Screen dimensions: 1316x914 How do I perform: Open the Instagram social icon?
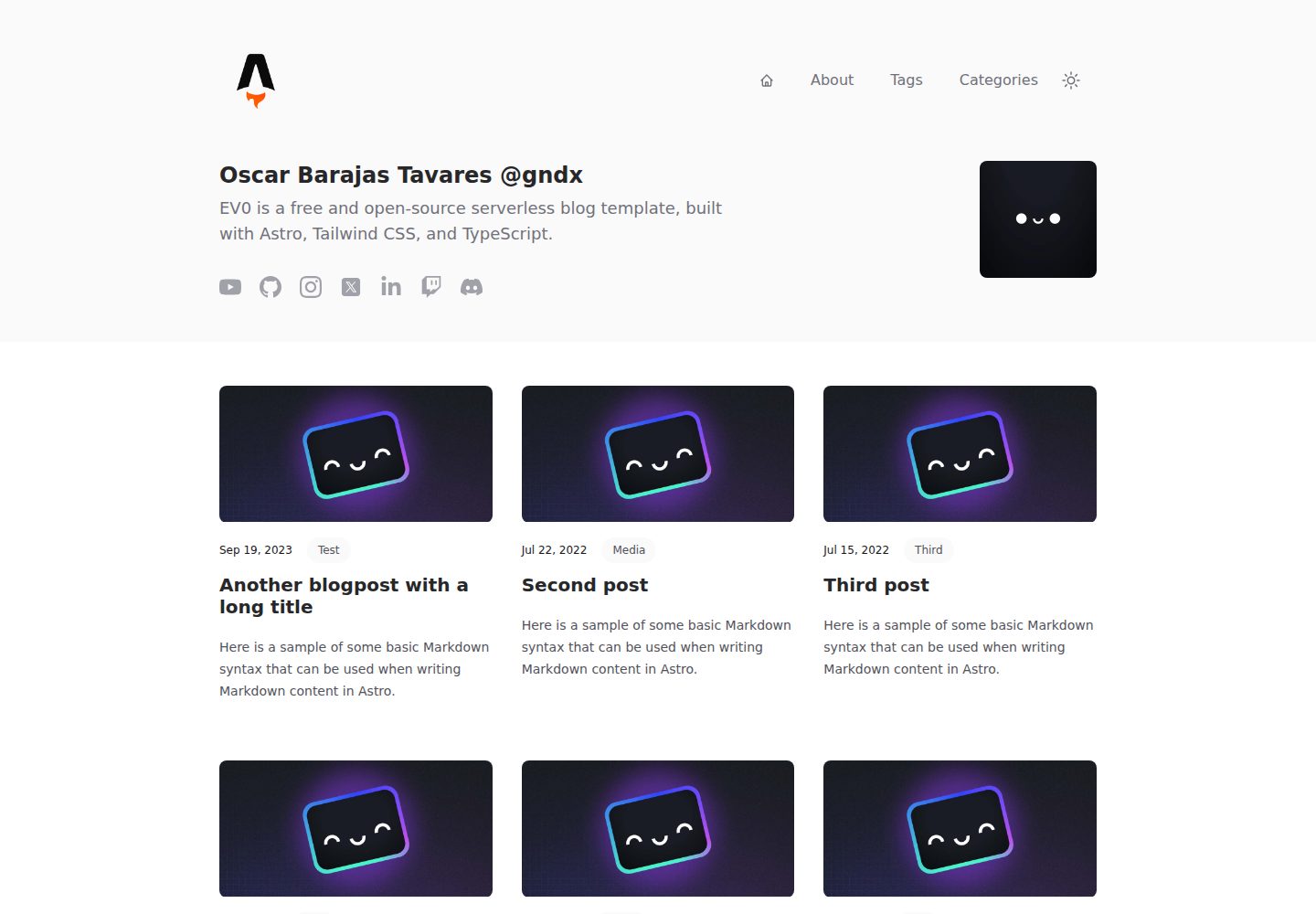click(311, 287)
